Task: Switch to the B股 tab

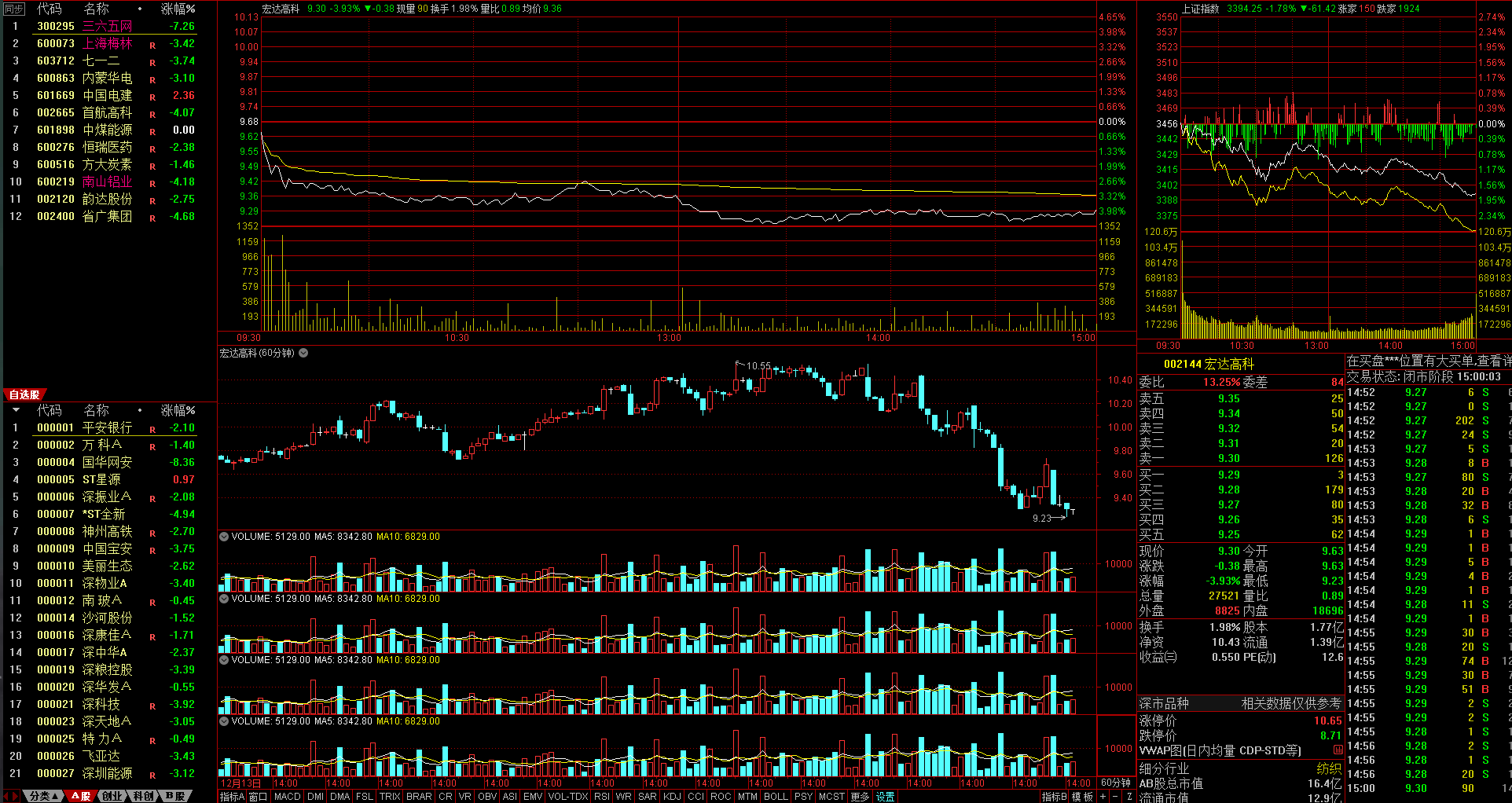Action: pos(175,796)
